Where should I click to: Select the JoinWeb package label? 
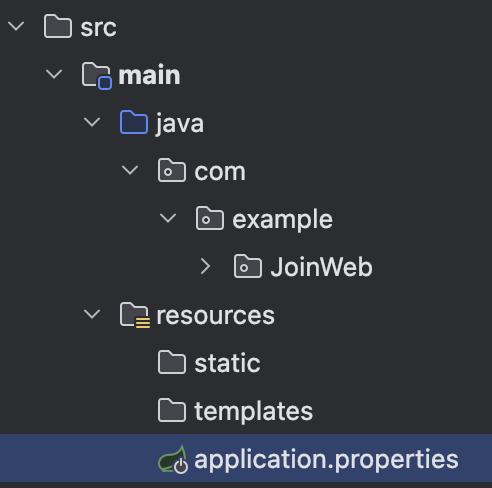(321, 267)
